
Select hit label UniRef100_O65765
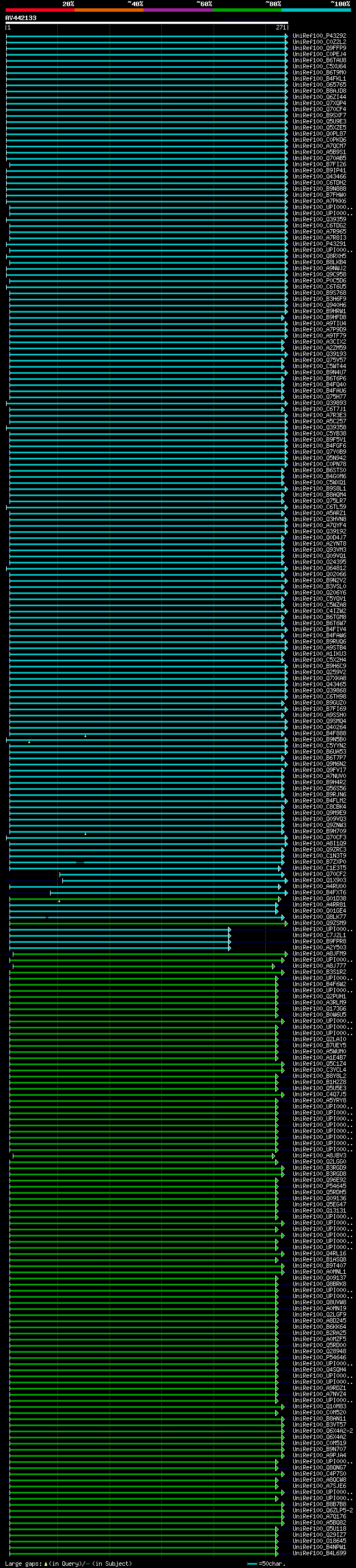click(319, 85)
